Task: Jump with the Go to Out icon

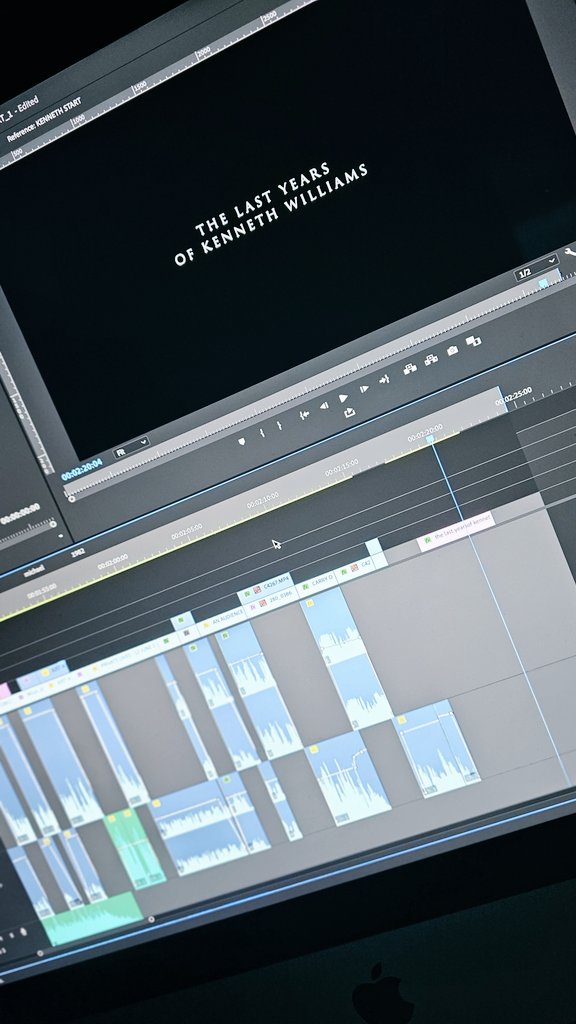Action: (385, 379)
